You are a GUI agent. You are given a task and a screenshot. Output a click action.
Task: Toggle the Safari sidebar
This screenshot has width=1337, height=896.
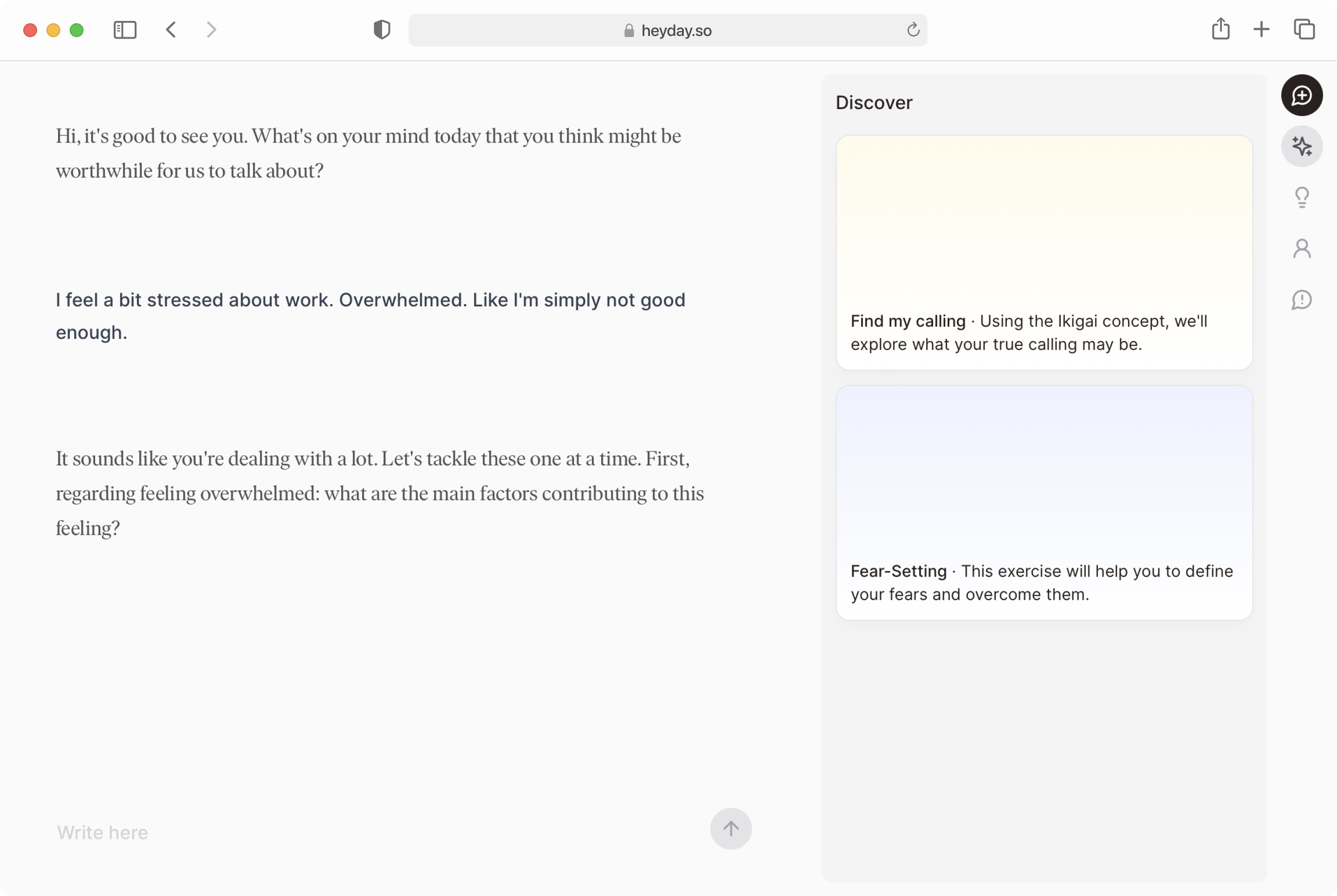pos(125,30)
